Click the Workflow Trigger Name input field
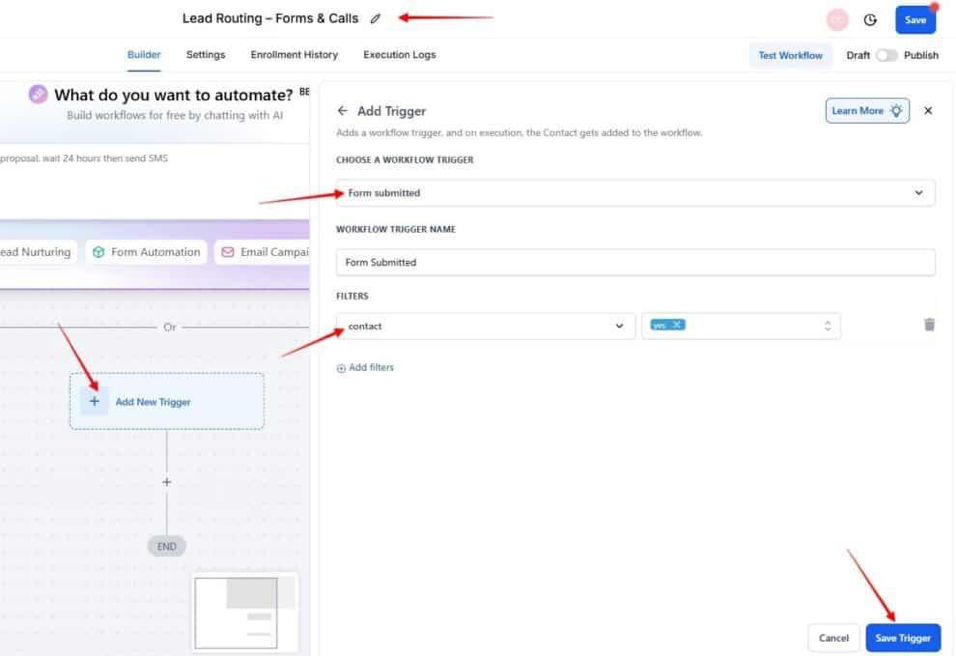Screen dimensions: 956x656 tap(635, 262)
